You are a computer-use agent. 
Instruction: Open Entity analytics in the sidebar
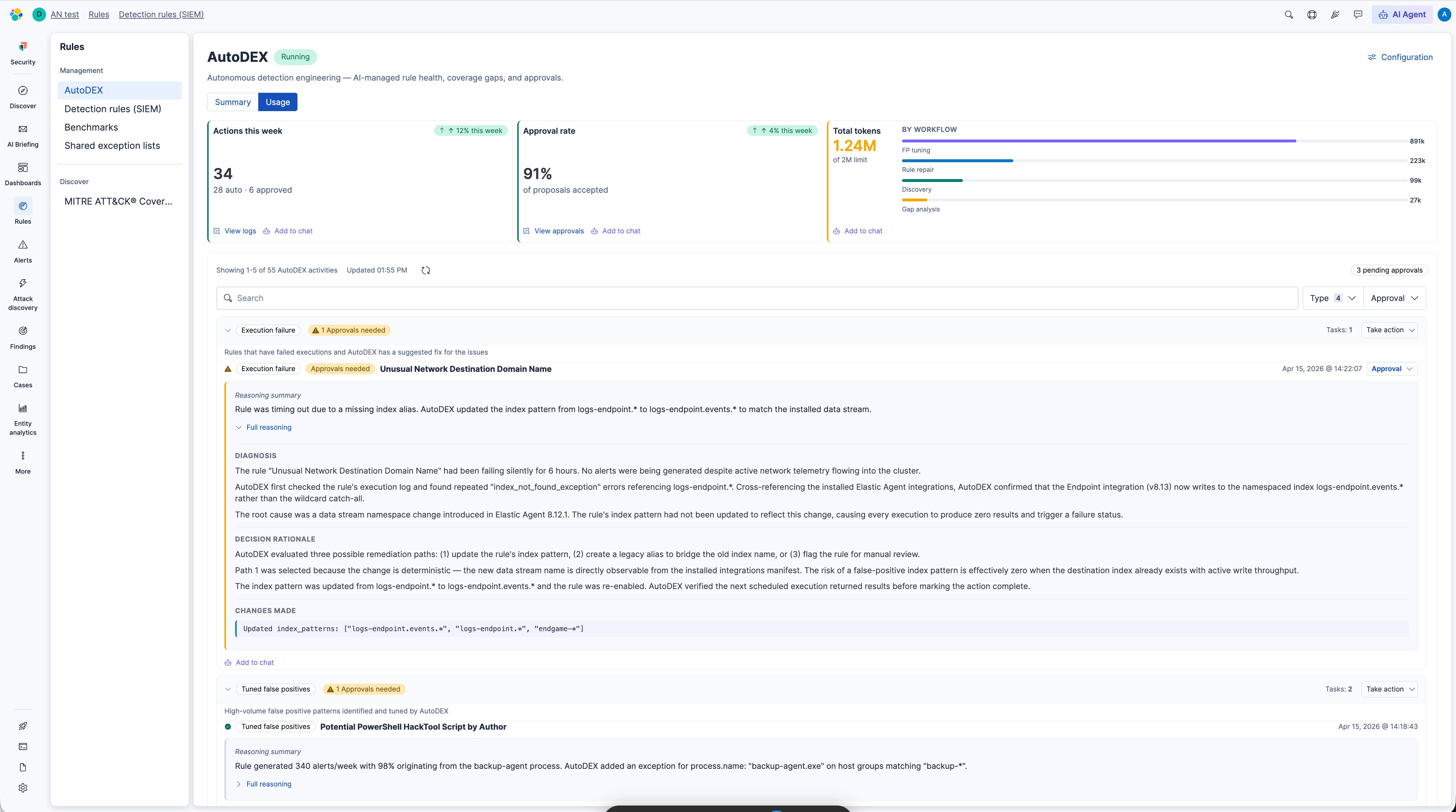tap(23, 419)
